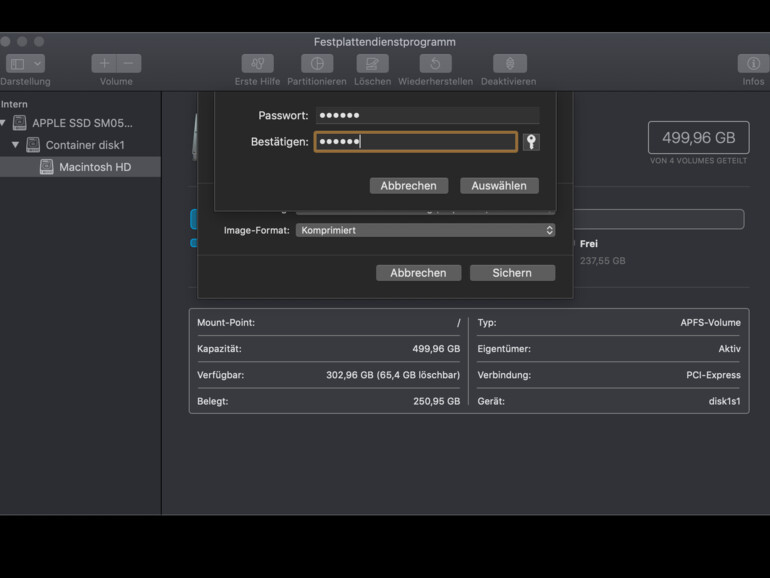Screen dimensions: 770x578
Task: Open the Infos panel icon
Action: [753, 64]
